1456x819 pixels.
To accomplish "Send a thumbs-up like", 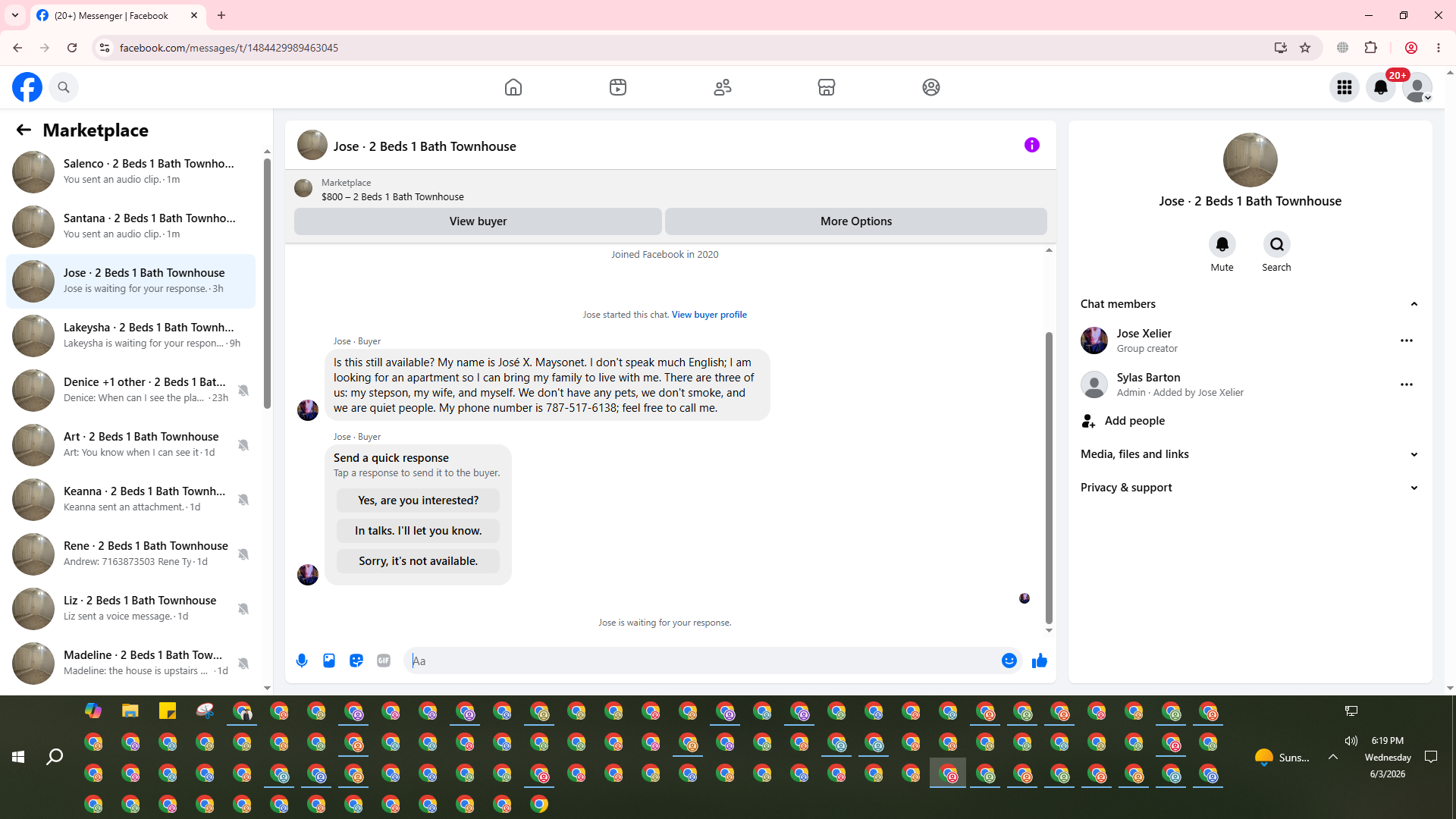I will (x=1040, y=661).
